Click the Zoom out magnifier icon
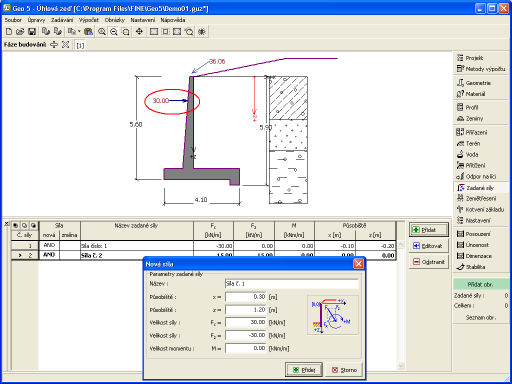The width and height of the screenshot is (512, 384). click(x=114, y=32)
